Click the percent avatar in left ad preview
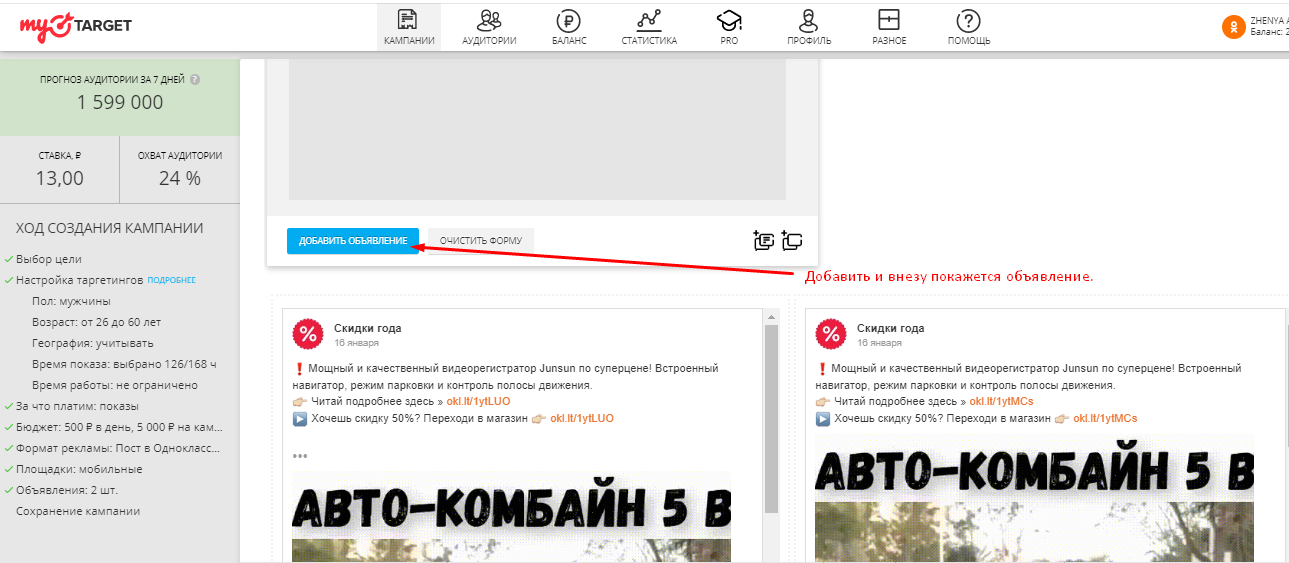 [x=308, y=335]
